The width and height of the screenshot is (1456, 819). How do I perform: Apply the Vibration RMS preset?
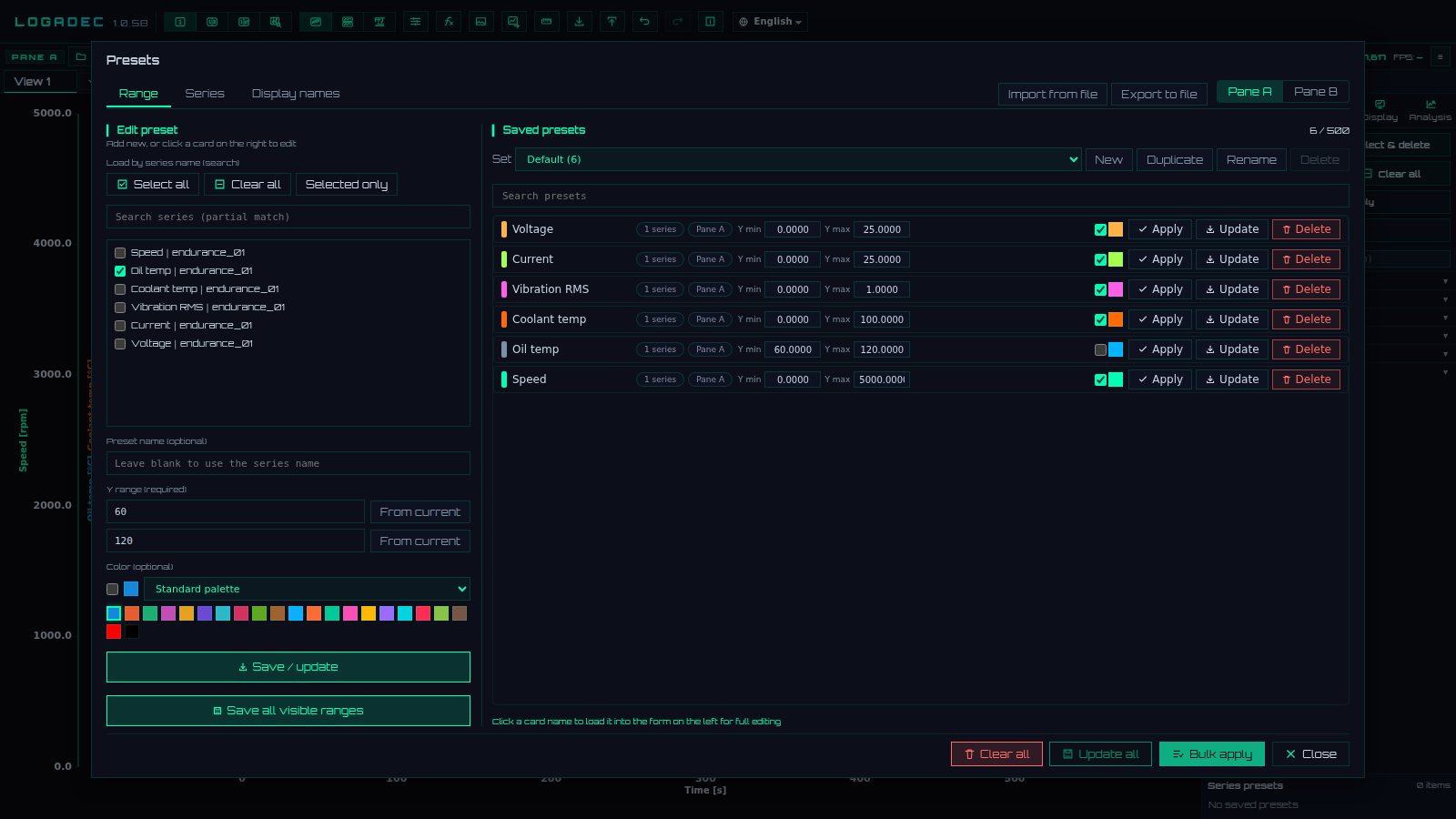click(1160, 289)
